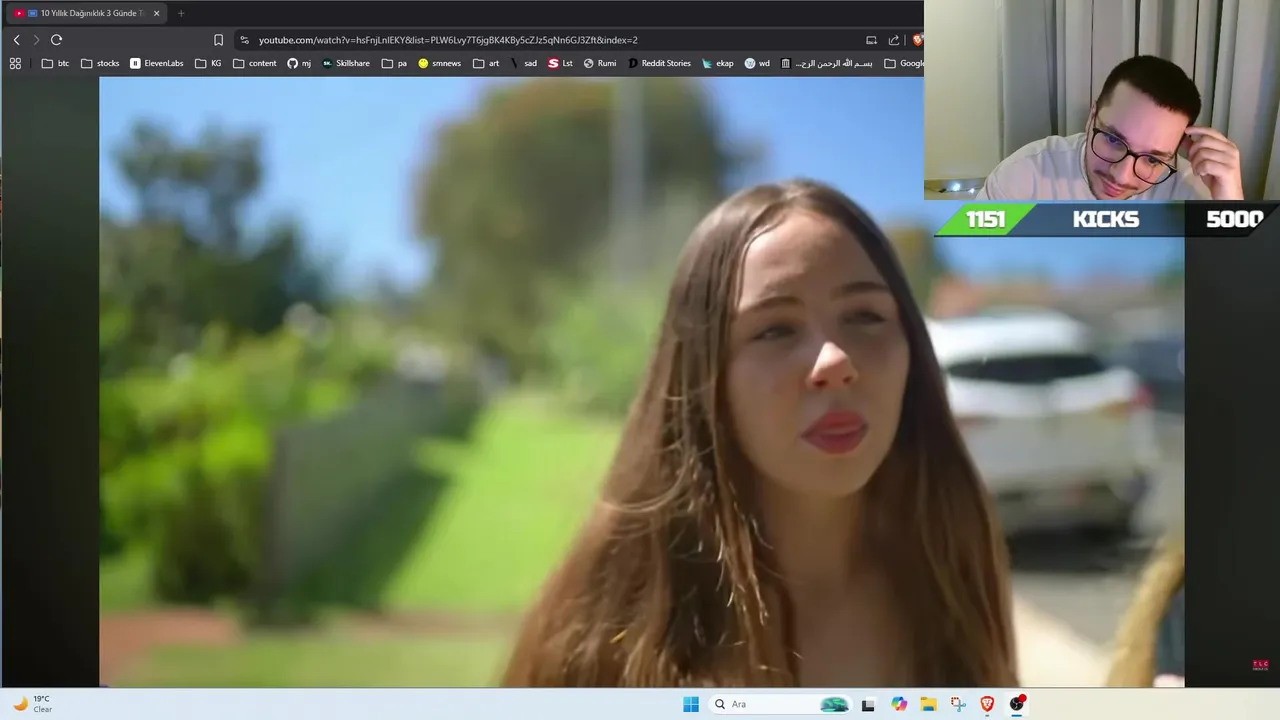Bookmark this page with the bookmark icon
1280x720 pixels.
pos(218,40)
